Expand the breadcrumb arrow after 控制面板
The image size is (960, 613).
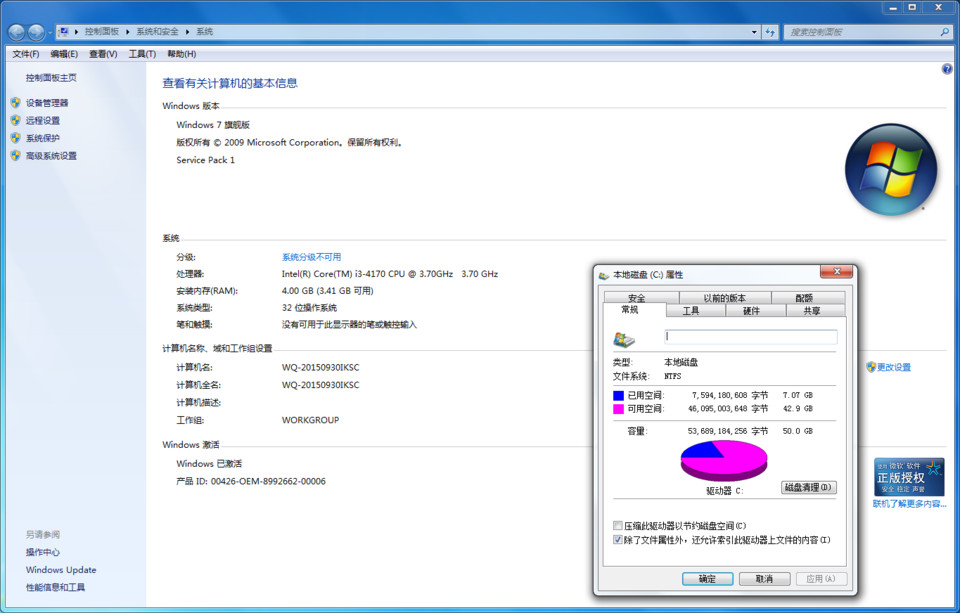click(x=128, y=32)
